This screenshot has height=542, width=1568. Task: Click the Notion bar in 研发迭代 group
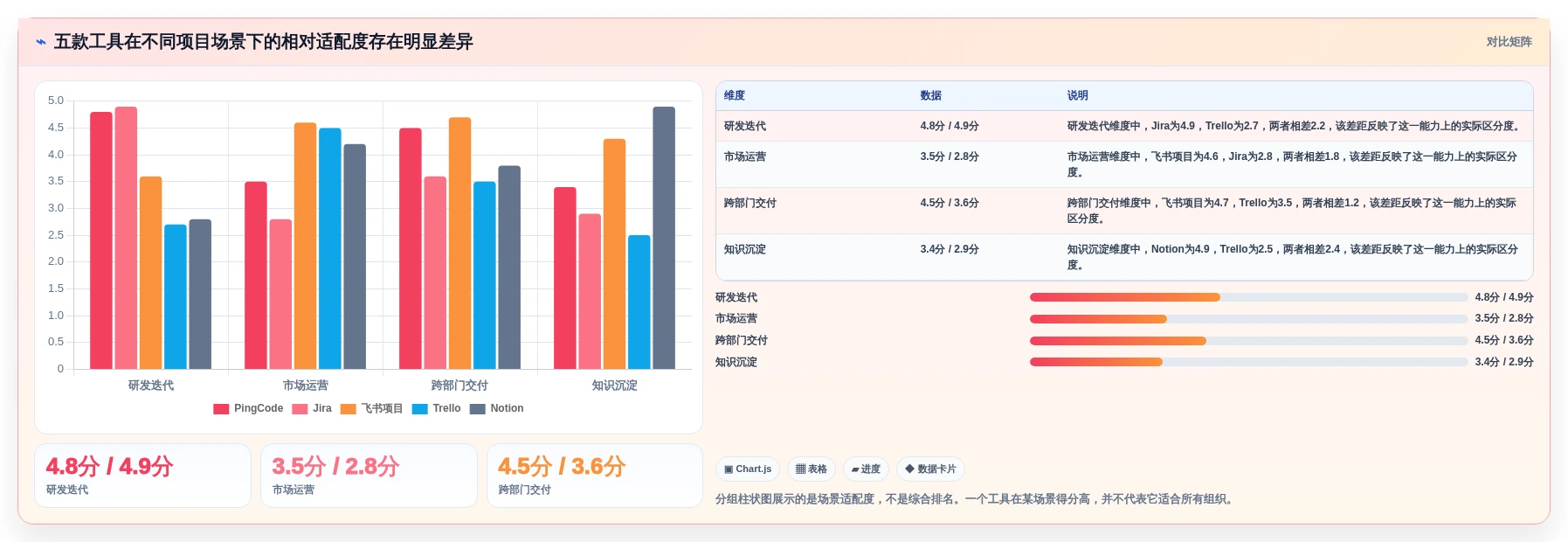200,294
